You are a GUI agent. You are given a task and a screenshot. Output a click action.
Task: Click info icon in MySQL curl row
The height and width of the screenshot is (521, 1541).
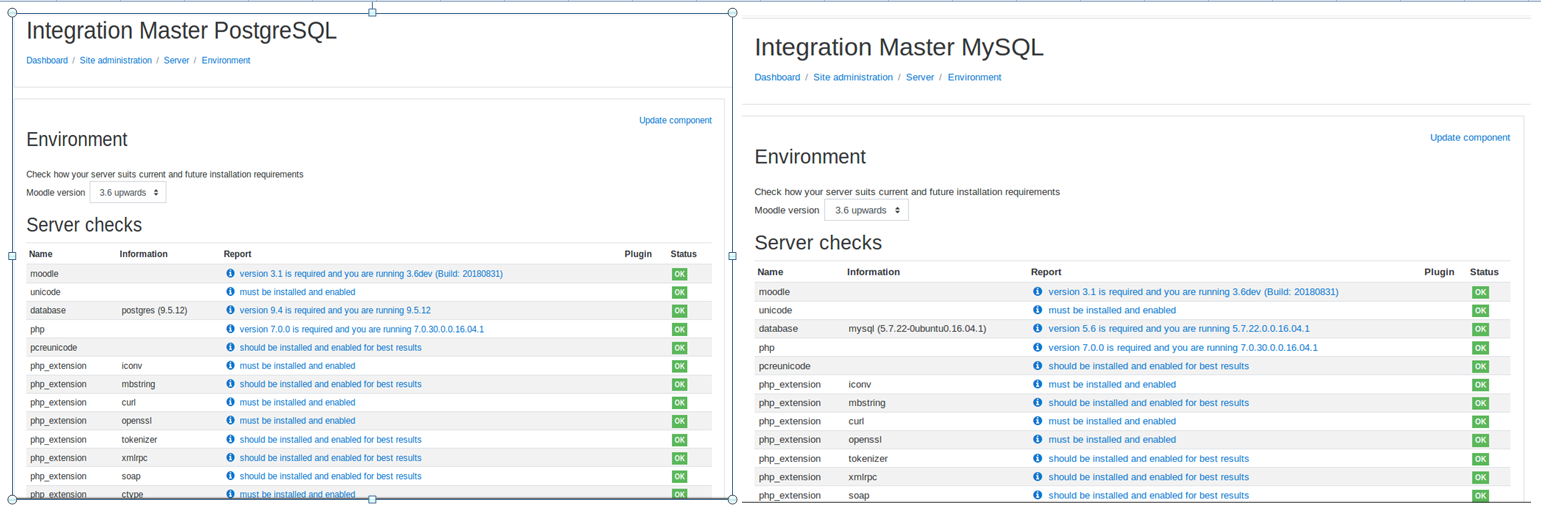tap(1038, 421)
